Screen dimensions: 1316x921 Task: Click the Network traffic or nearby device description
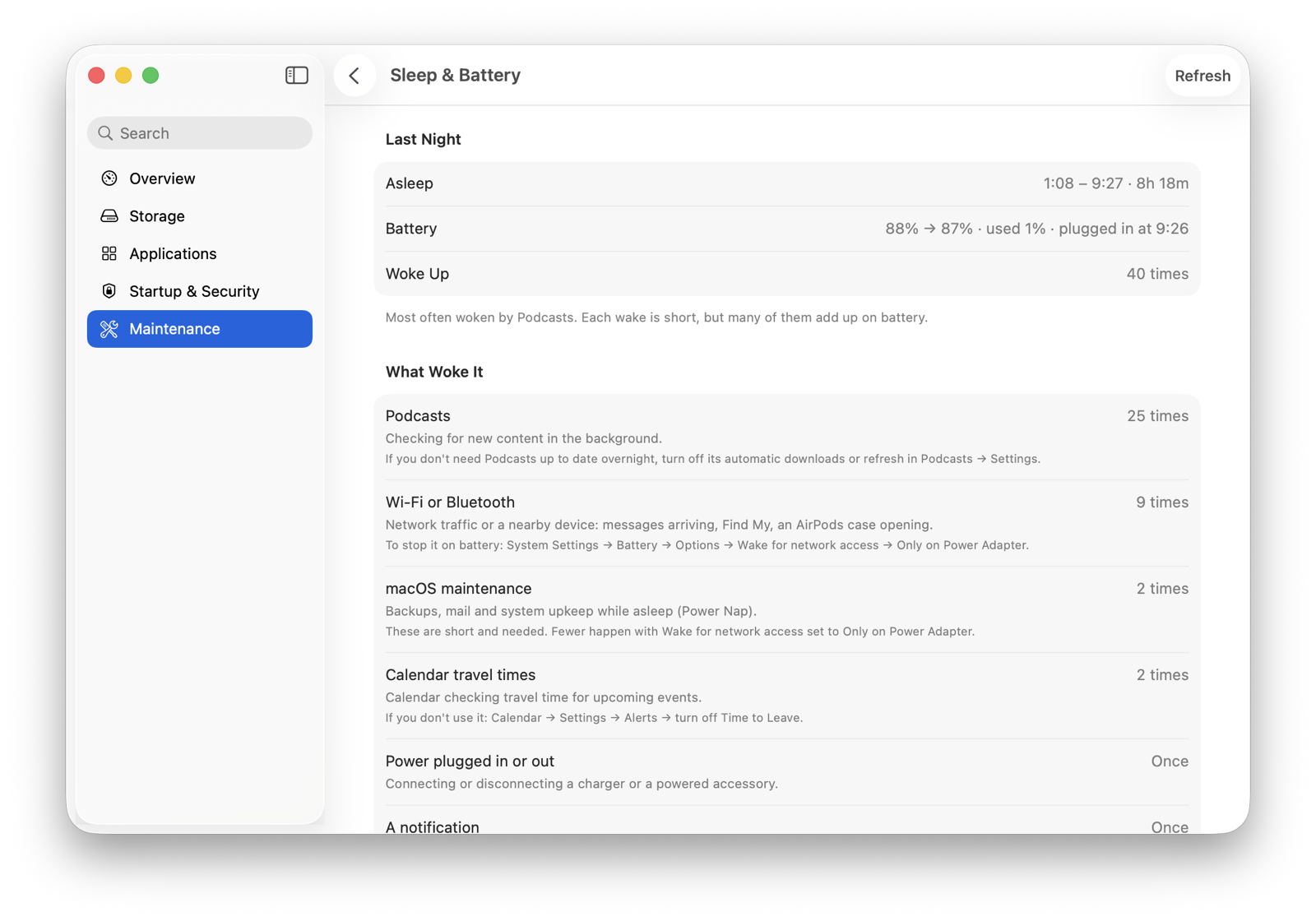point(659,525)
